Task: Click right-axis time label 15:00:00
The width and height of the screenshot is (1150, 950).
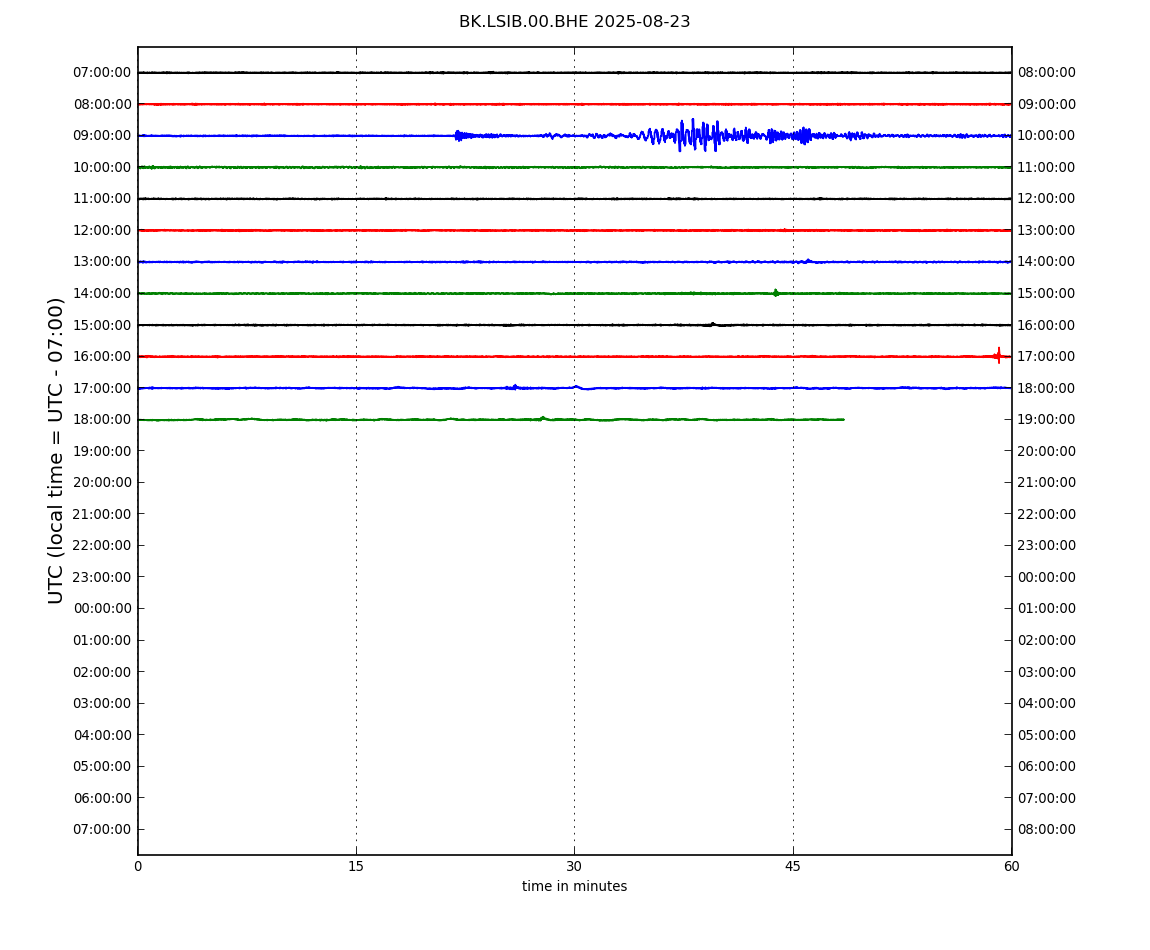Action: (1047, 293)
